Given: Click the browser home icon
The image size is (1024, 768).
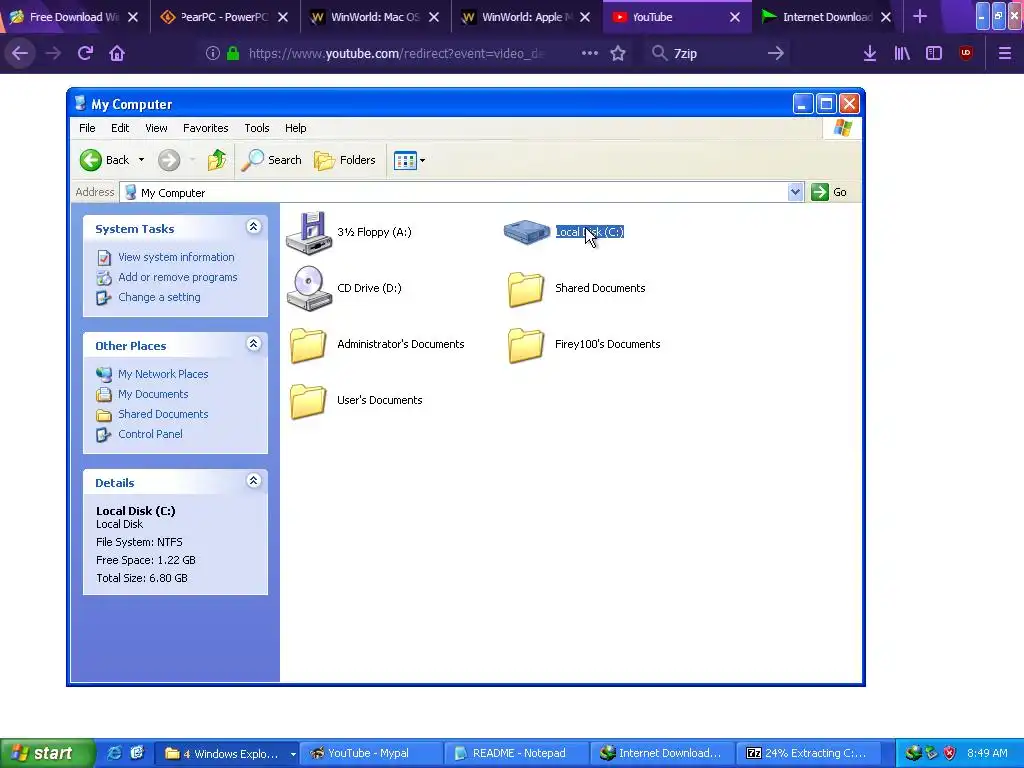Looking at the screenshot, I should coord(117,53).
